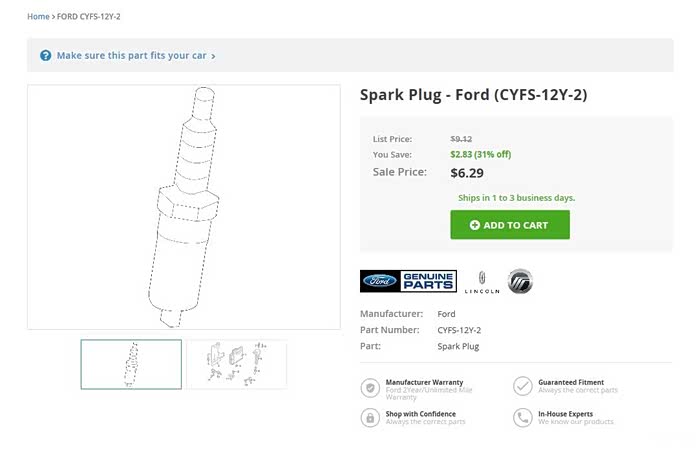Click the Lincoln brand logo
The image size is (700, 450).
(482, 282)
